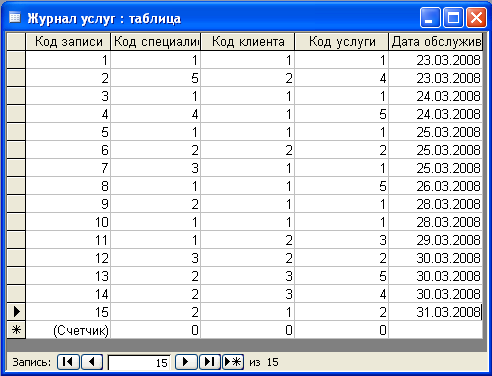Click date cell 31.03.2008 in record 15

436,312
